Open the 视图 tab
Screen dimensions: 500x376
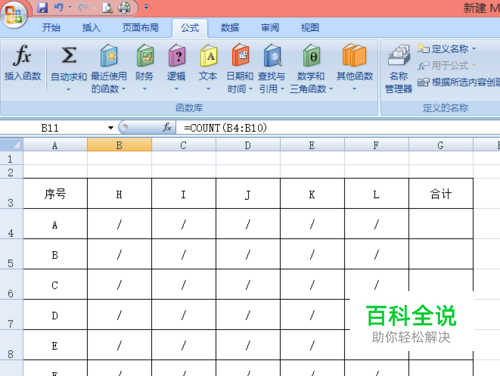pyautogui.click(x=310, y=28)
